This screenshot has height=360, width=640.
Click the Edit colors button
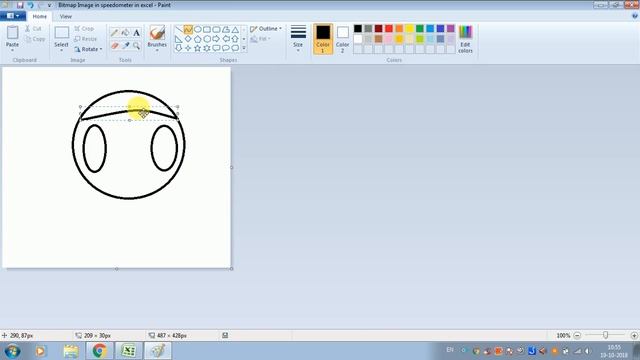tap(465, 39)
